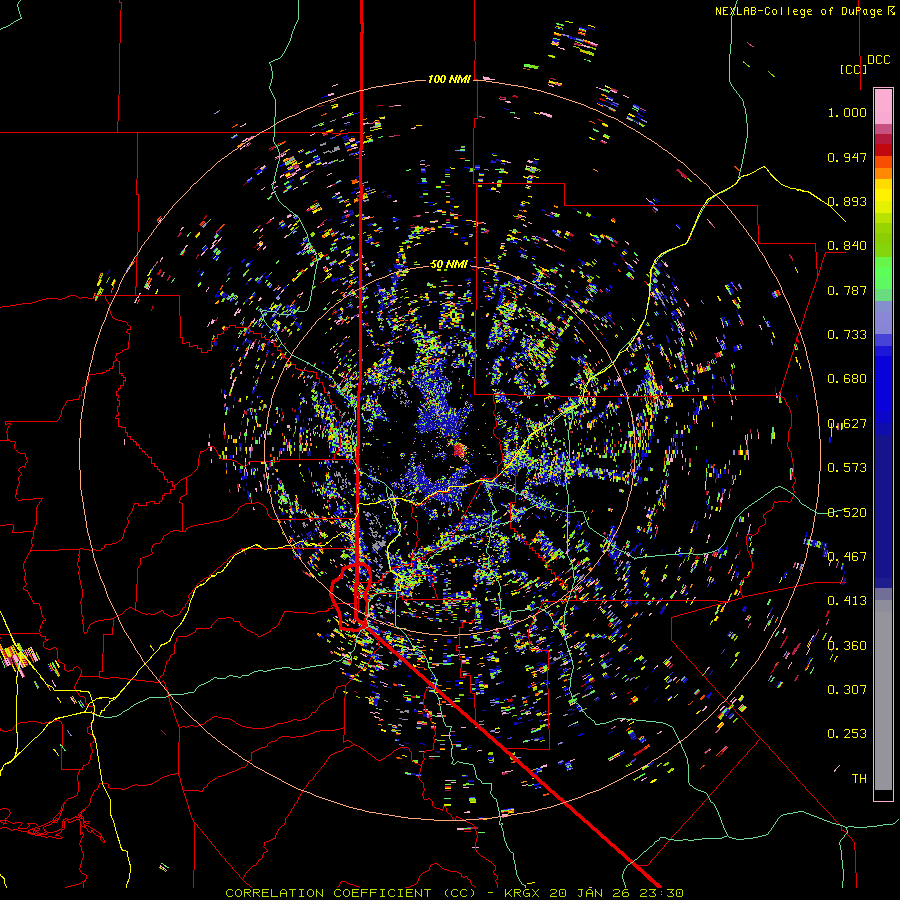Click the 0.893 legend value
The image size is (900, 900).
click(x=847, y=201)
